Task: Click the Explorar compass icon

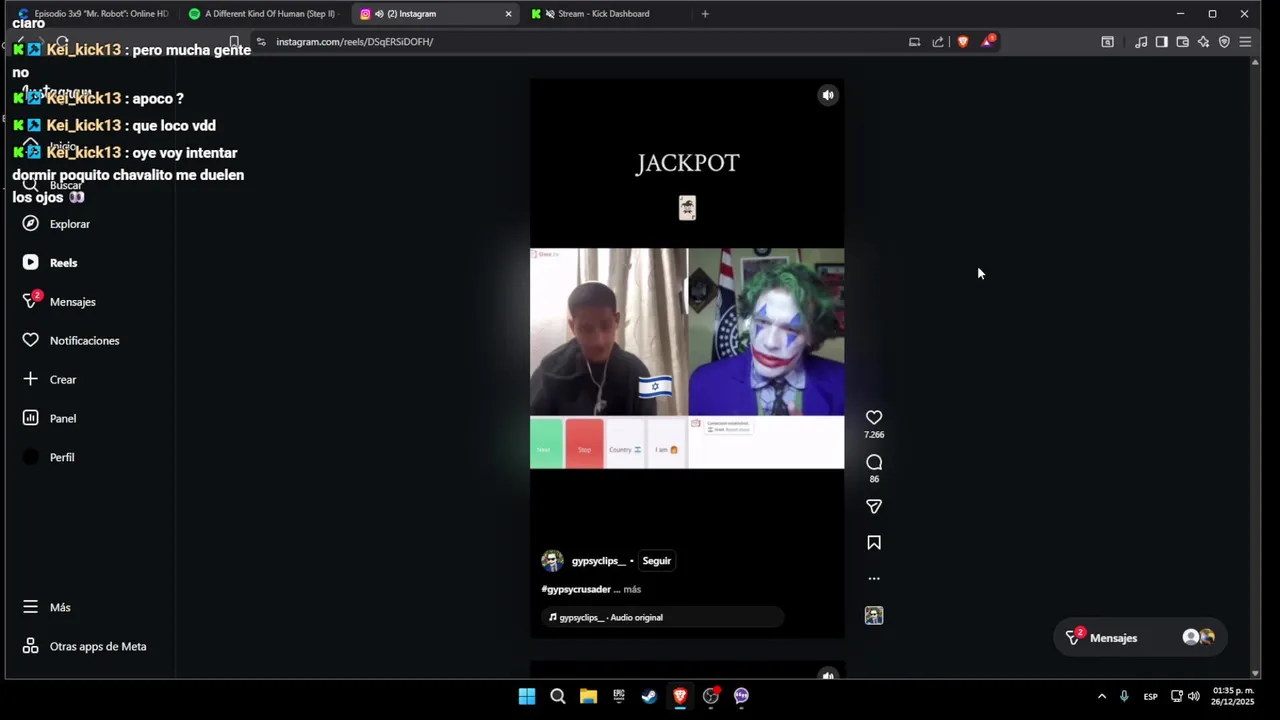Action: pyautogui.click(x=30, y=224)
